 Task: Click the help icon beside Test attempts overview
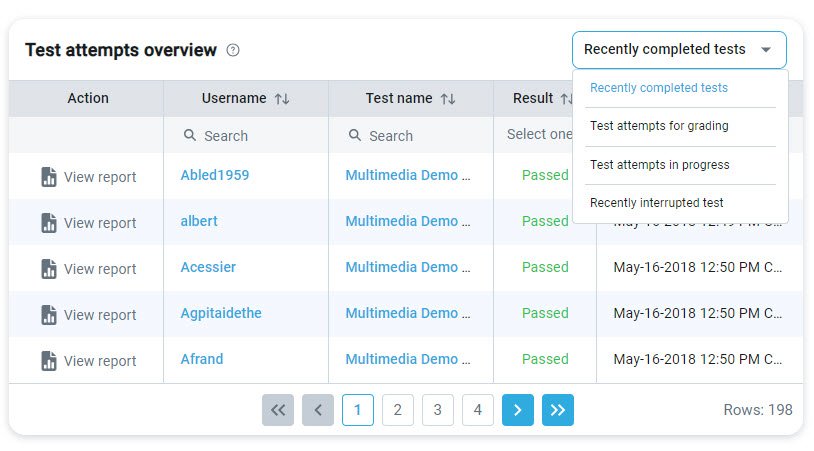(233, 50)
